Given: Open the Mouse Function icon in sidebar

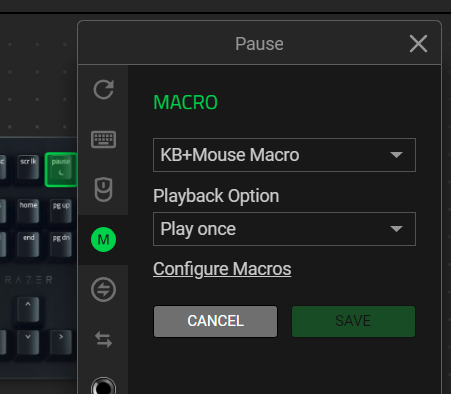Looking at the screenshot, I should pyautogui.click(x=104, y=189).
